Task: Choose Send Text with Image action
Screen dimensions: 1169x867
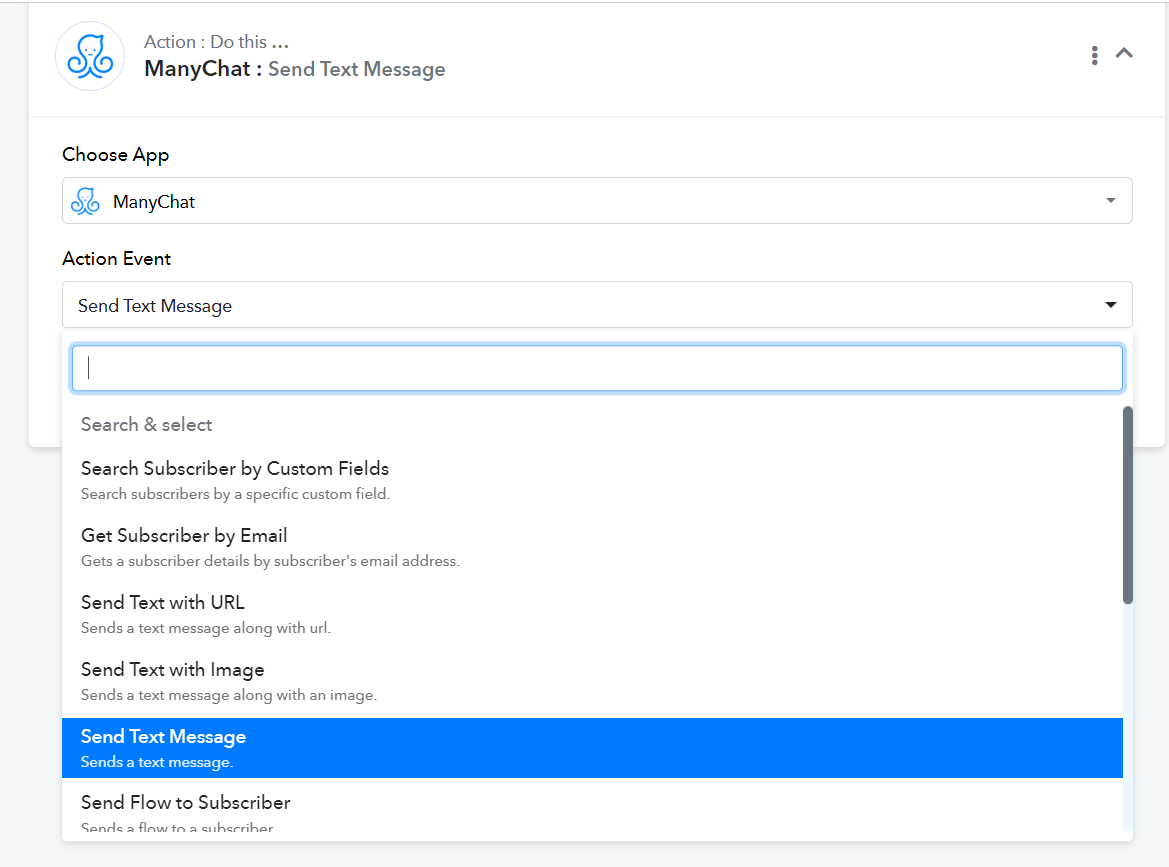Action: tap(592, 681)
